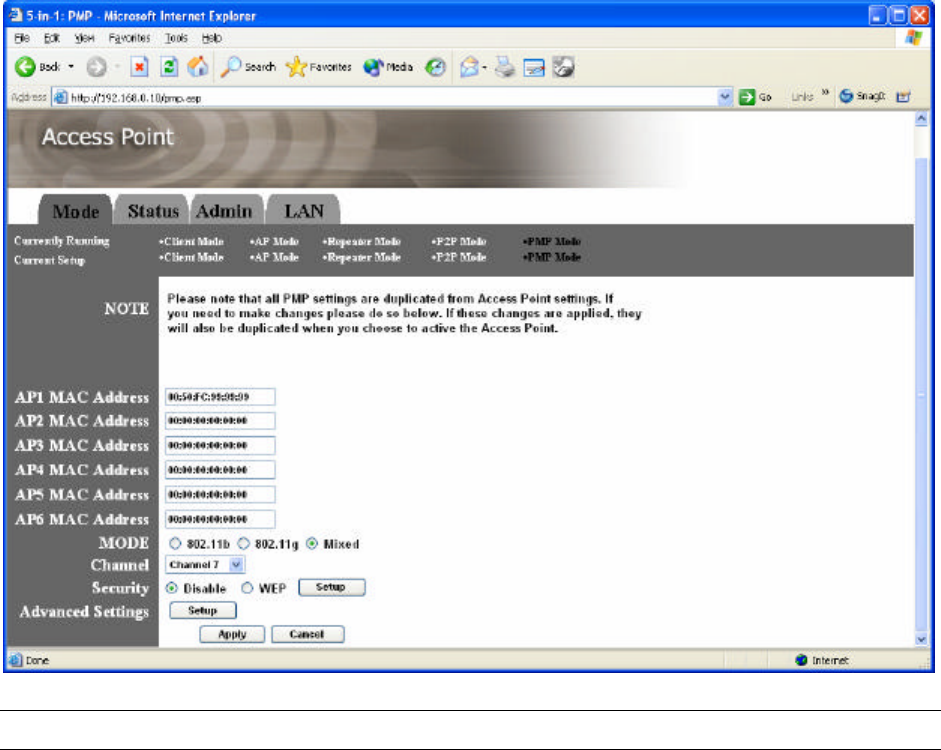Open the Favorites star button
Viewport: 941px width, 750px height.
pos(319,67)
